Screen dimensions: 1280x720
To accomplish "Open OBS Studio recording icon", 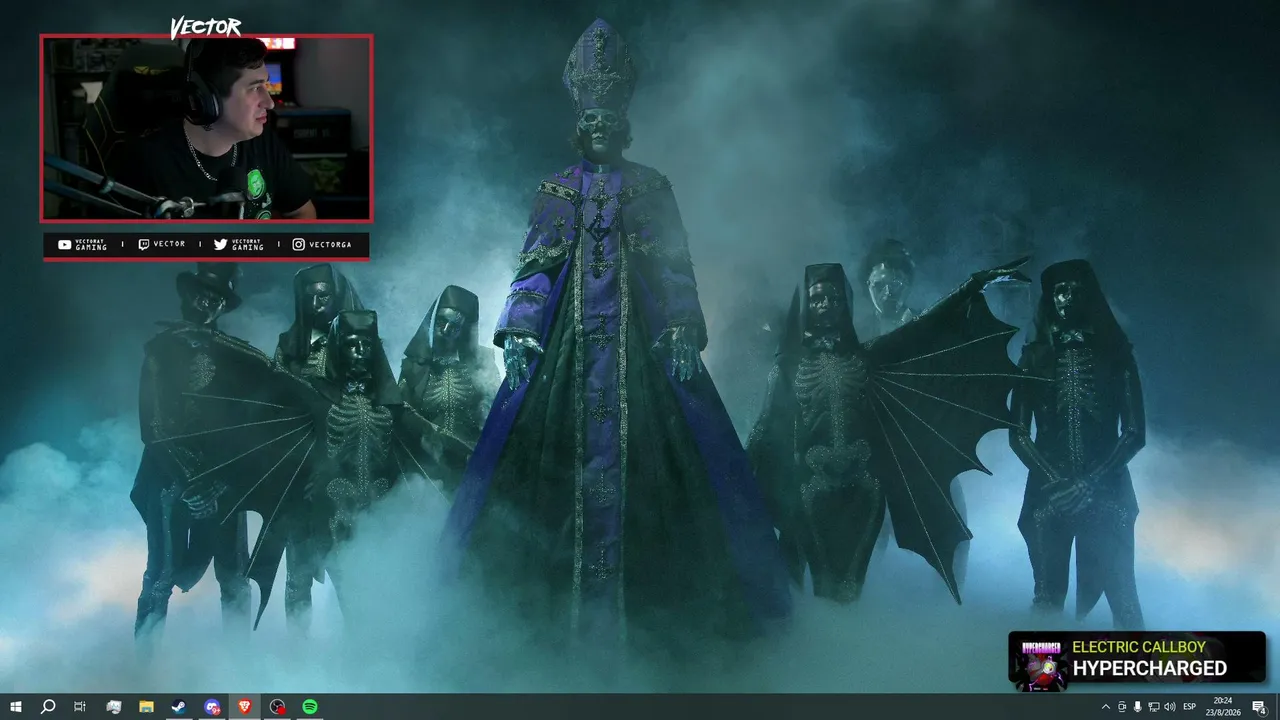I will (278, 707).
